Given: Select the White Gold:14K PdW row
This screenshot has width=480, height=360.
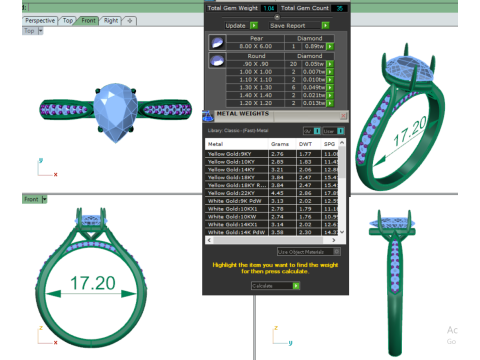Looking at the screenshot, I should click(x=271, y=232).
